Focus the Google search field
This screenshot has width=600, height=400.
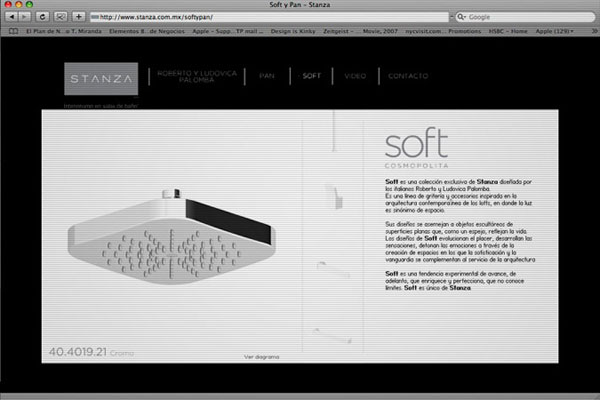click(525, 17)
